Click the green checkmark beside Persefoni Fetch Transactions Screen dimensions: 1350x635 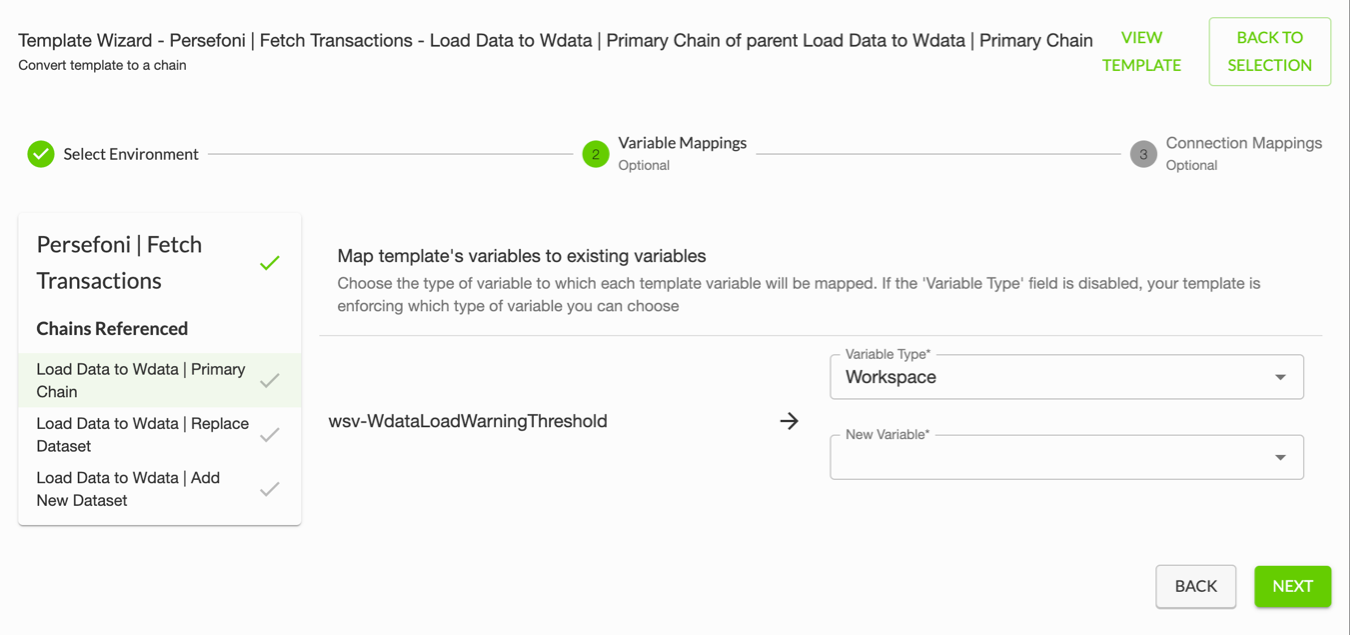pos(269,263)
